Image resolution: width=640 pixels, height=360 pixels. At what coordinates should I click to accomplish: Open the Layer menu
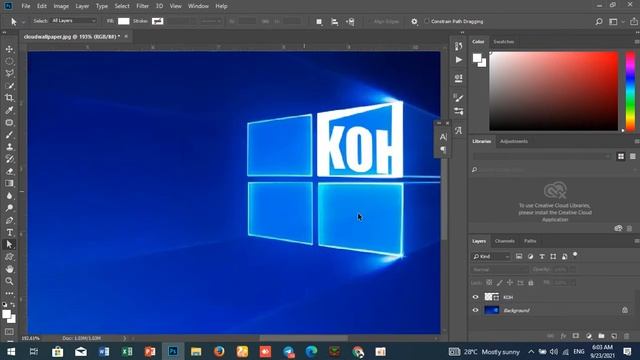(82, 6)
